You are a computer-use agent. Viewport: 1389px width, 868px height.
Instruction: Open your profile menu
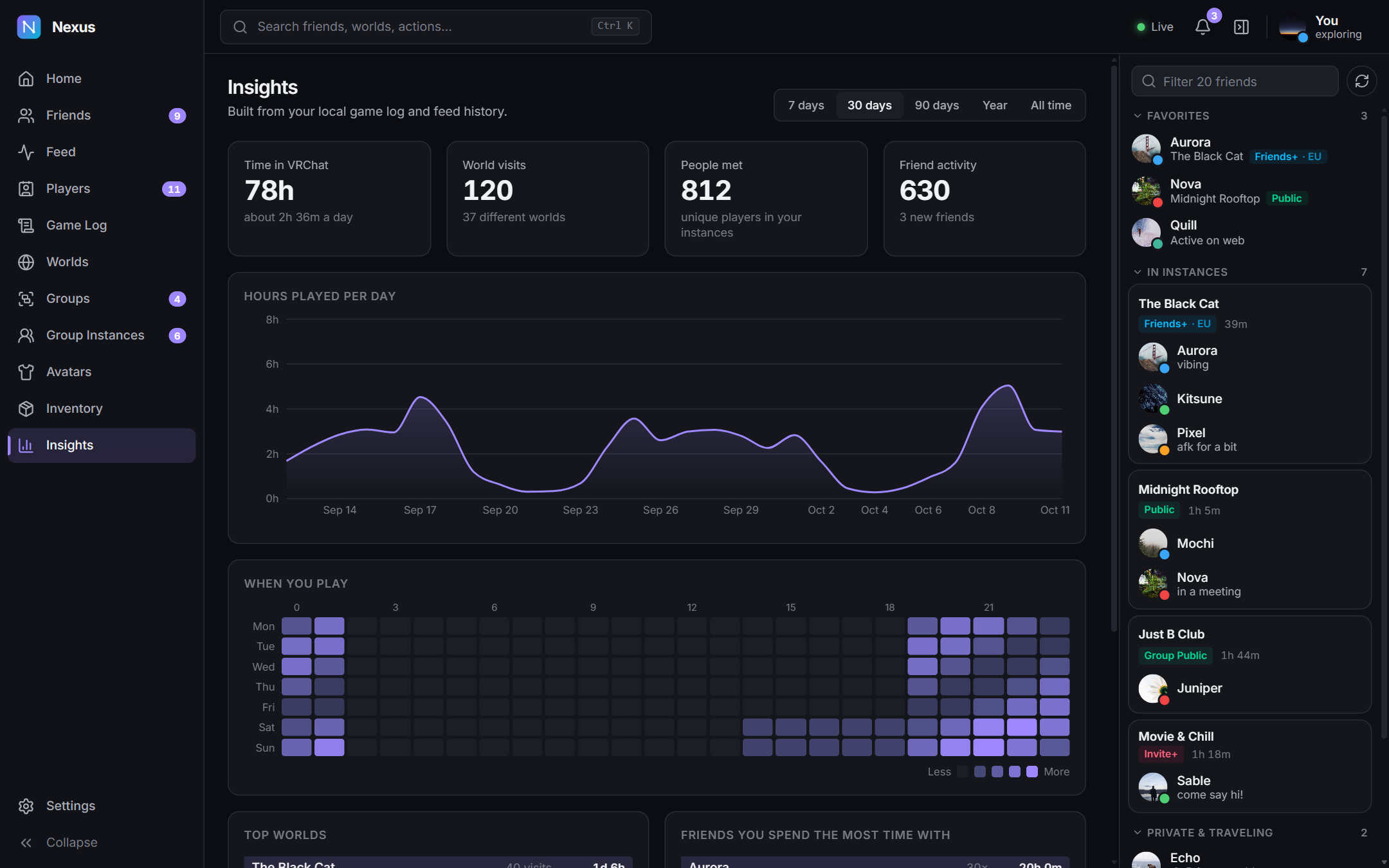(1320, 27)
